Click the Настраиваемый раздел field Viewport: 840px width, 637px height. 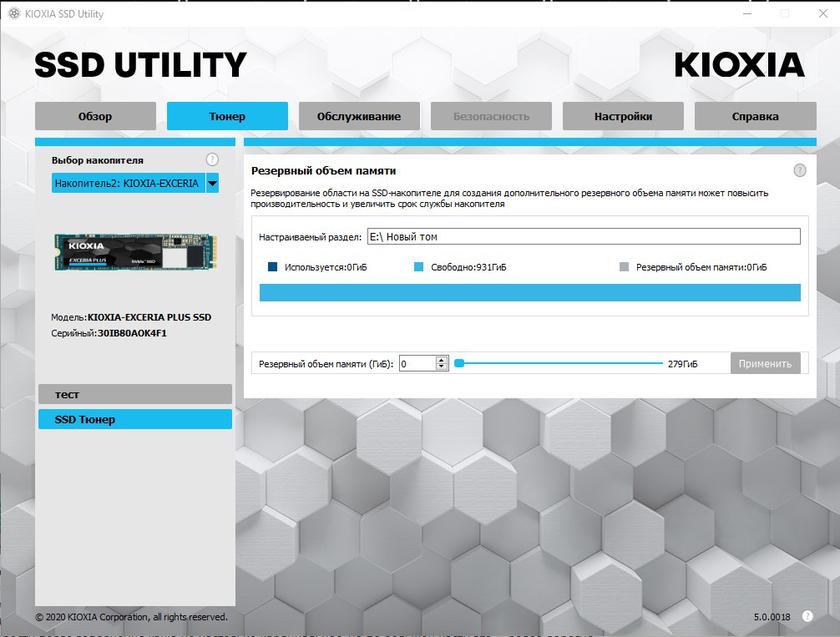[x=583, y=237]
